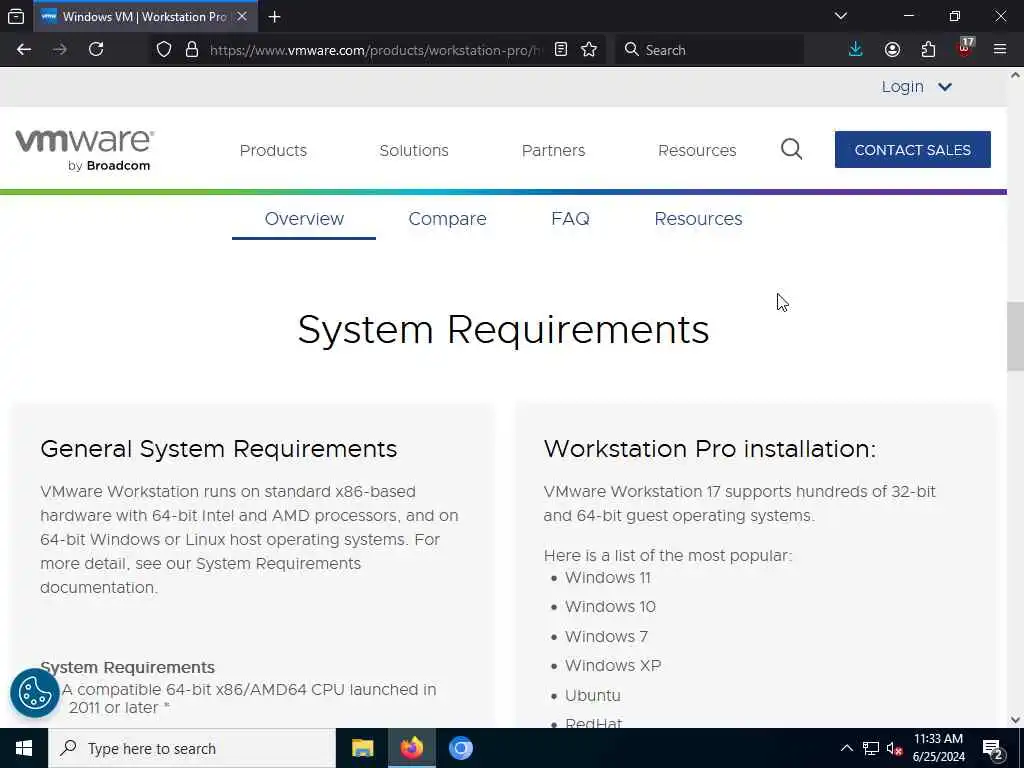Viewport: 1024px width, 768px height.
Task: Open the top Resources navigation menu
Action: [x=697, y=150]
